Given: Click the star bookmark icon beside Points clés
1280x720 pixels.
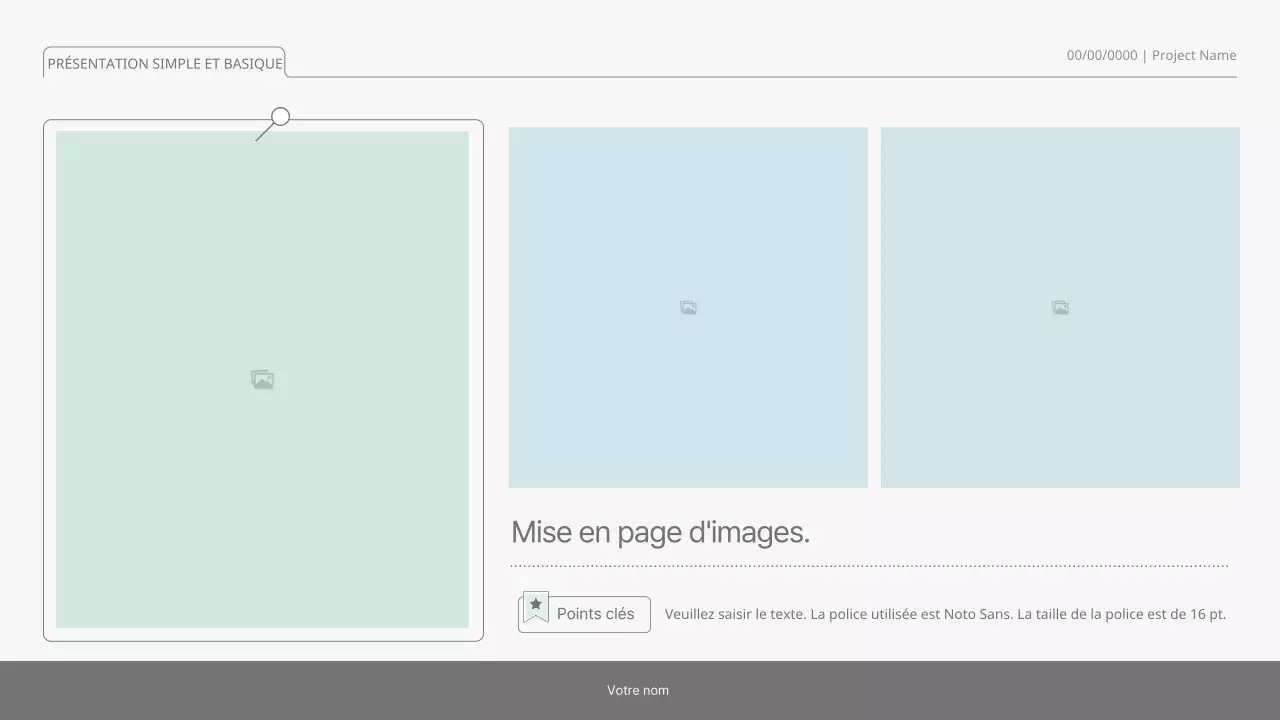Looking at the screenshot, I should click(536, 605).
